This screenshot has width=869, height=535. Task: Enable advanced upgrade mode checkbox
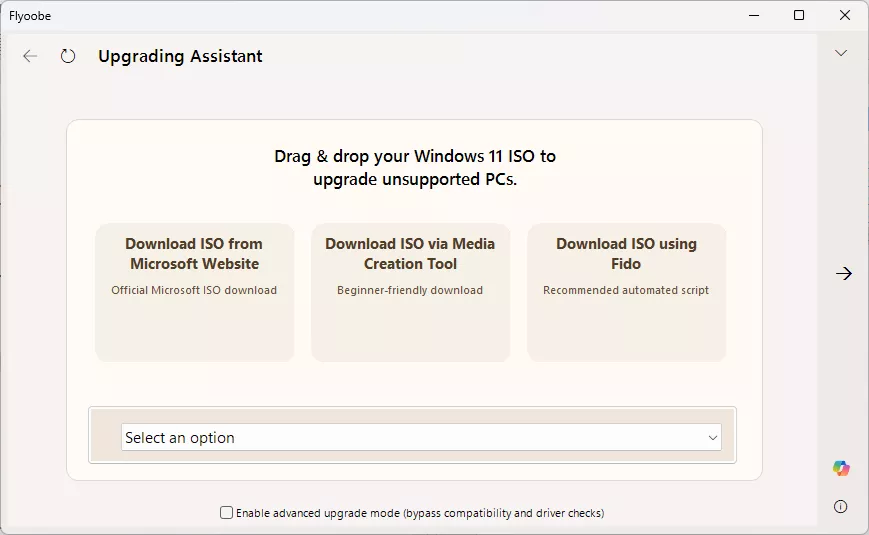coord(227,513)
